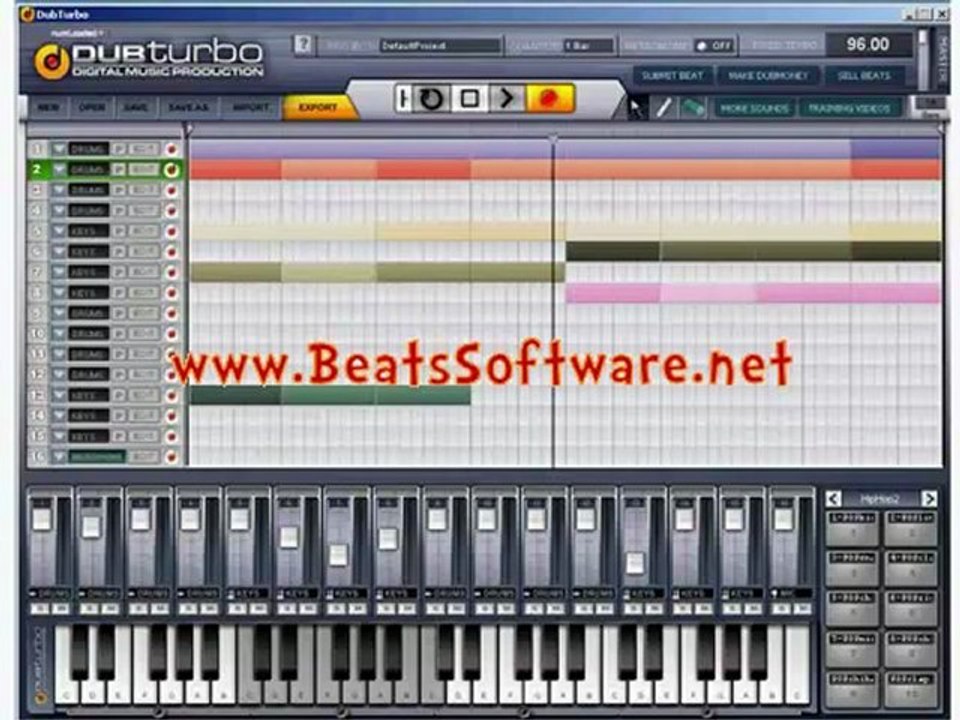Image resolution: width=960 pixels, height=720 pixels.
Task: Click the mixer channel 7 volume fader
Action: click(x=338, y=555)
